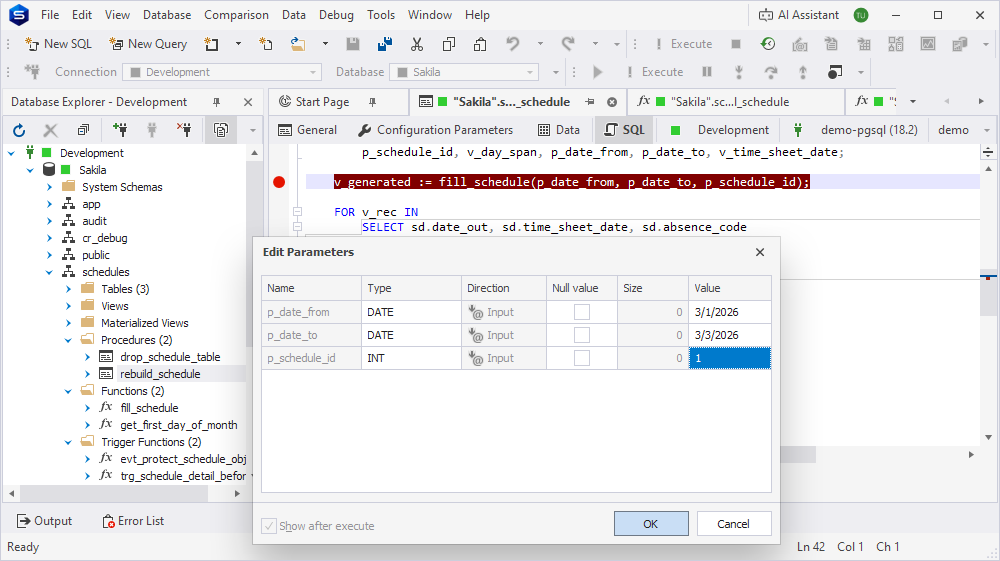Edit the p_date_from value 3/1/2026
This screenshot has height=561, width=1000.
[x=730, y=312]
